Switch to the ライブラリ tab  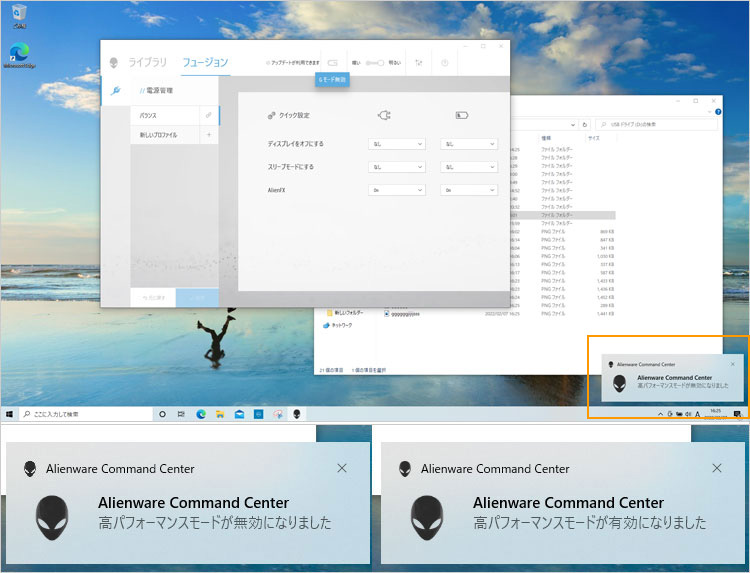point(148,62)
